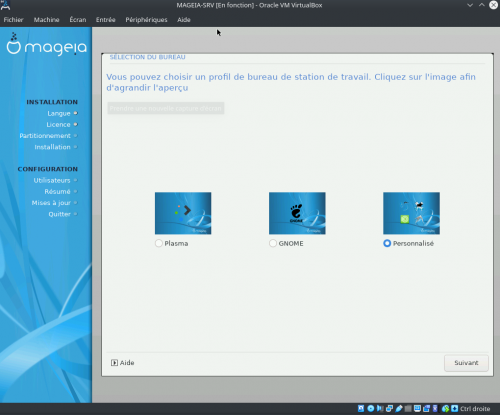The image size is (500, 415).
Task: Open the Aide menu in menu bar
Action: click(184, 20)
